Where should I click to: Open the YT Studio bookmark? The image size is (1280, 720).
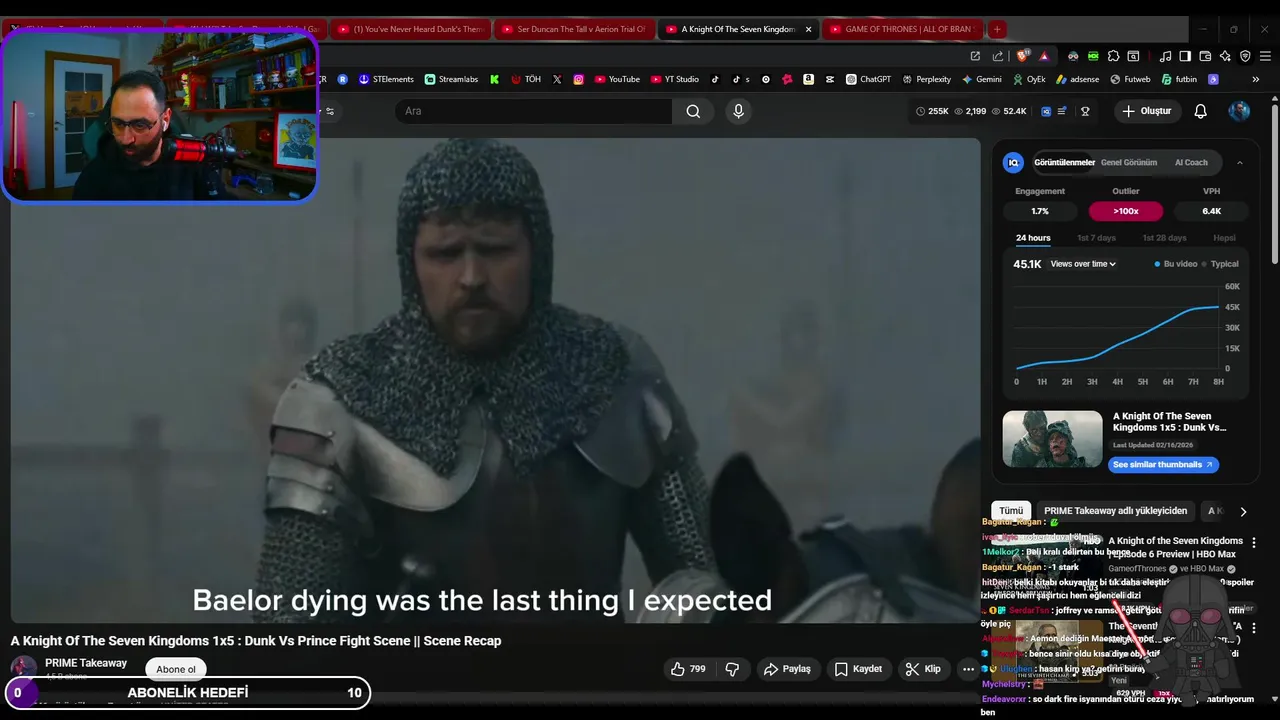(x=675, y=79)
